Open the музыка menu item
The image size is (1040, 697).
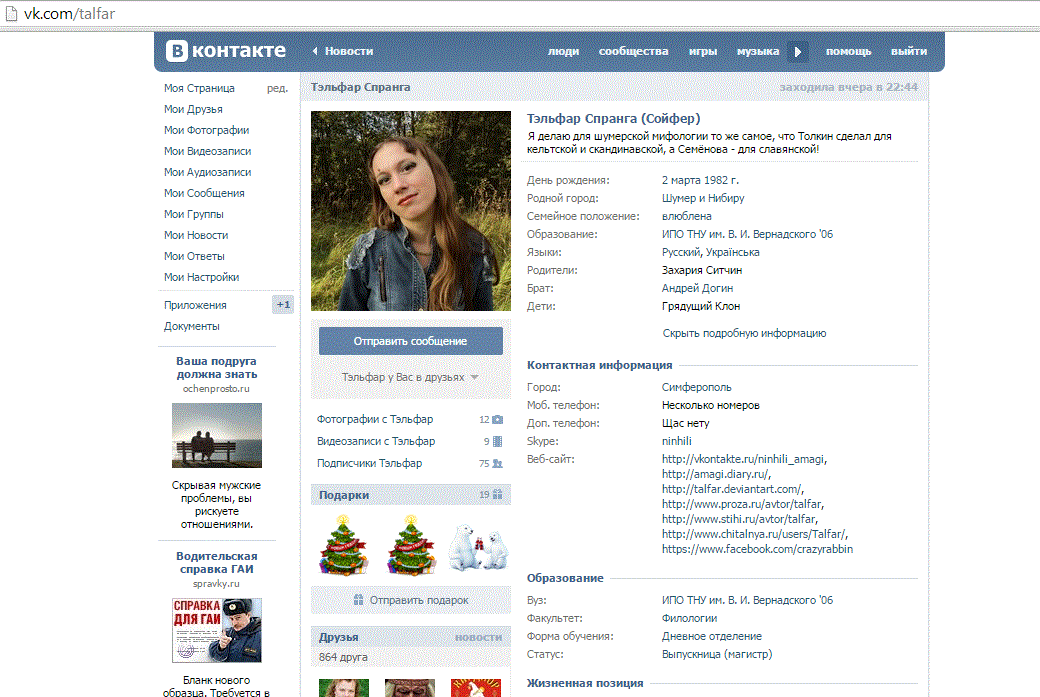click(757, 51)
